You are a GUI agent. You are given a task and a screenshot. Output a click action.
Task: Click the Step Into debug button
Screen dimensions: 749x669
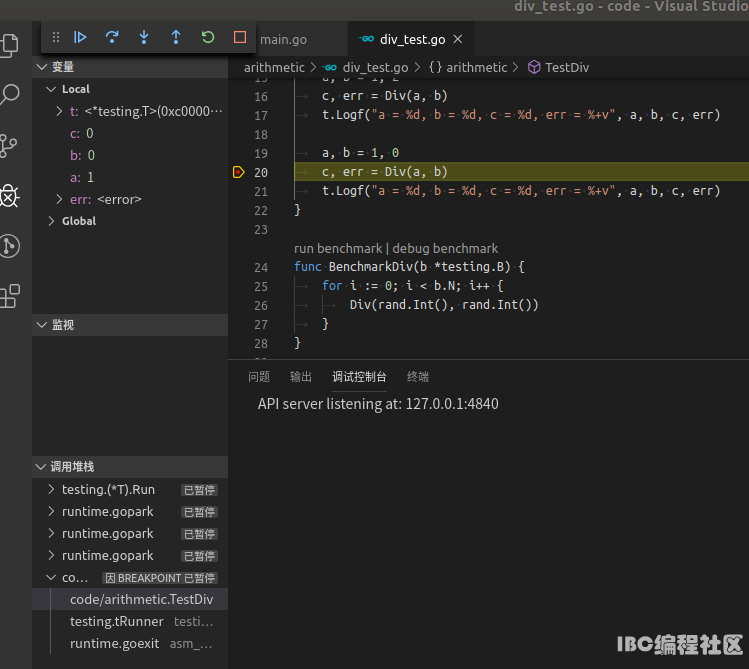[x=144, y=37]
